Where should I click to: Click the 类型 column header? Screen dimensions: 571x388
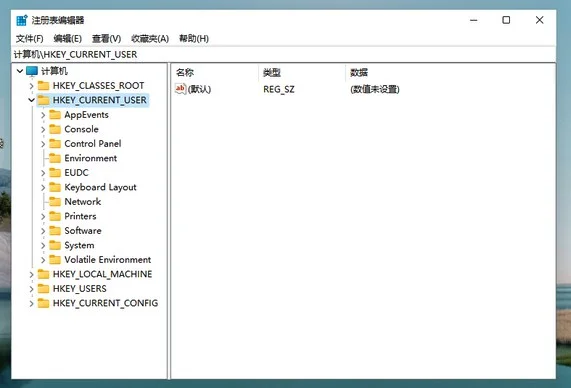point(302,72)
